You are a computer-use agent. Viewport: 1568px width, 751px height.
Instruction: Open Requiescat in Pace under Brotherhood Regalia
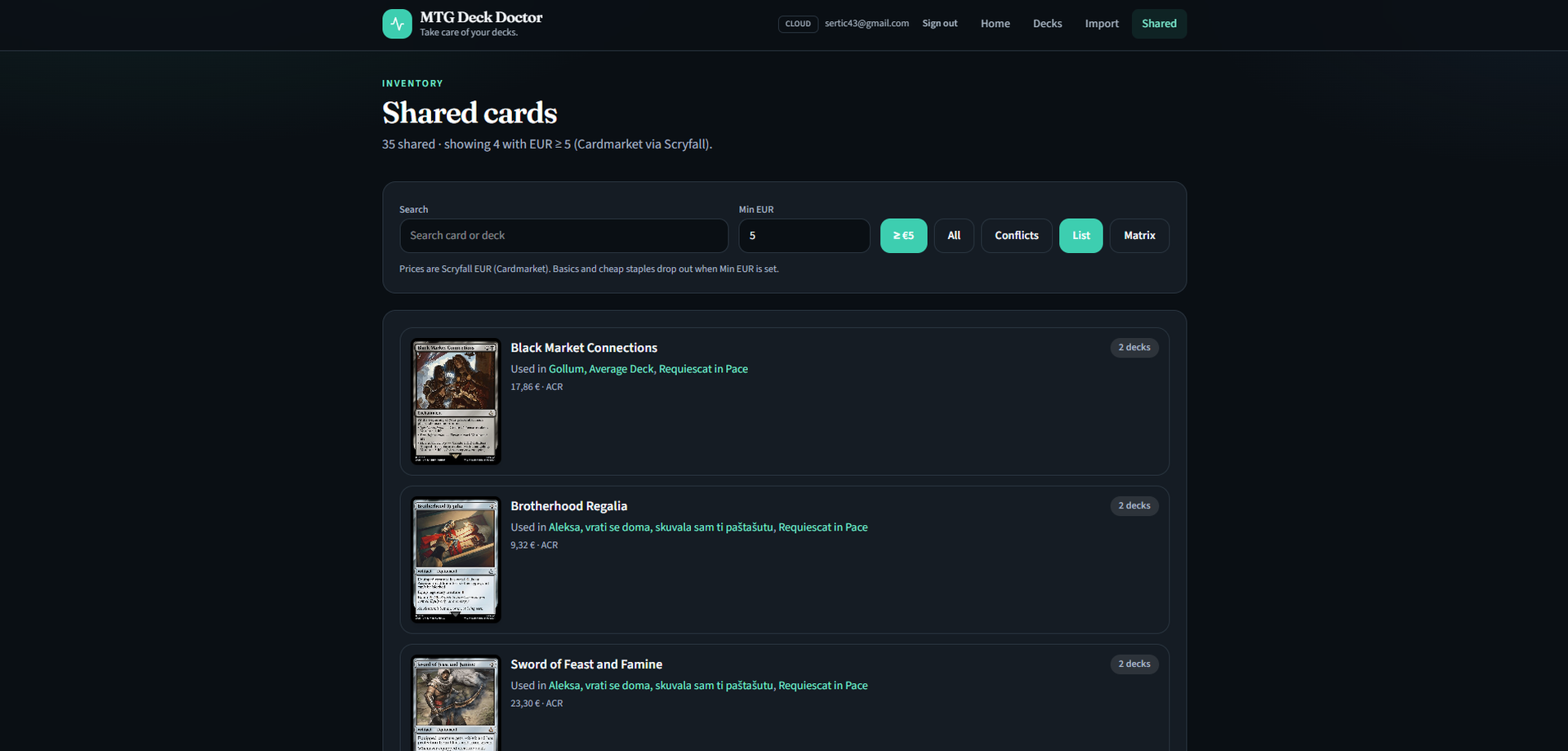pos(823,527)
